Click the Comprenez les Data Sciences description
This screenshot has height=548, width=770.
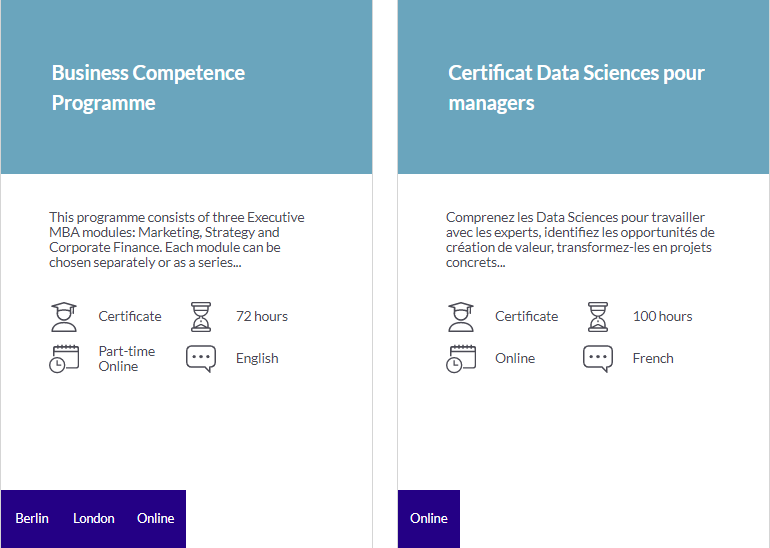[580, 240]
